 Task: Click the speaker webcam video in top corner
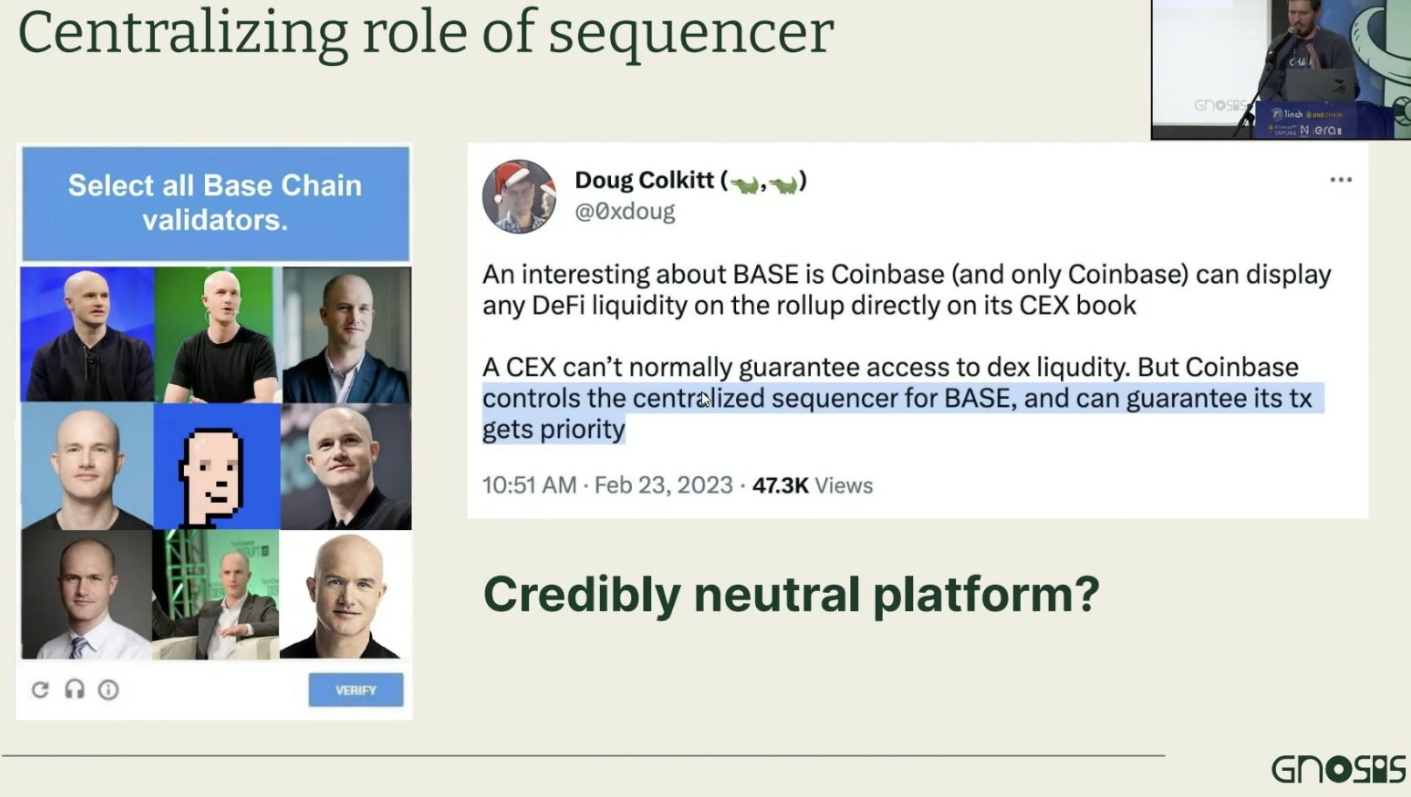point(1281,69)
